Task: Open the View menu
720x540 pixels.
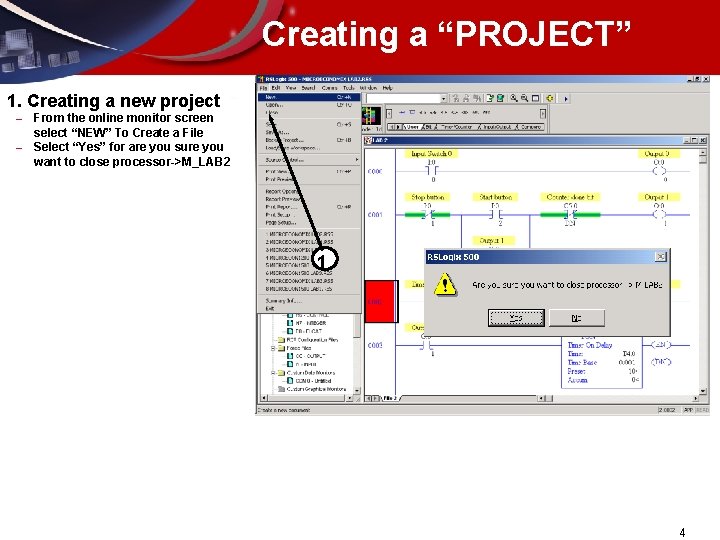Action: tap(291, 88)
